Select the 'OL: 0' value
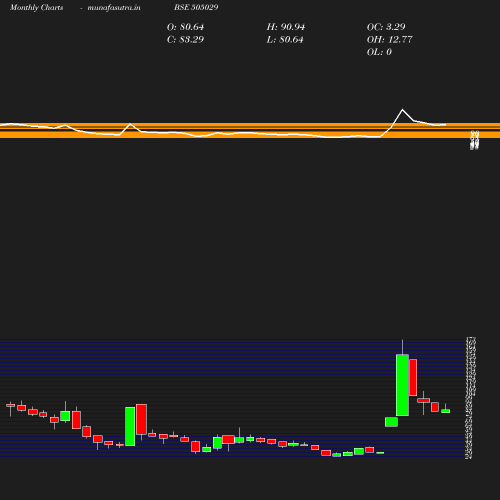500x500 pixels. coord(379,52)
